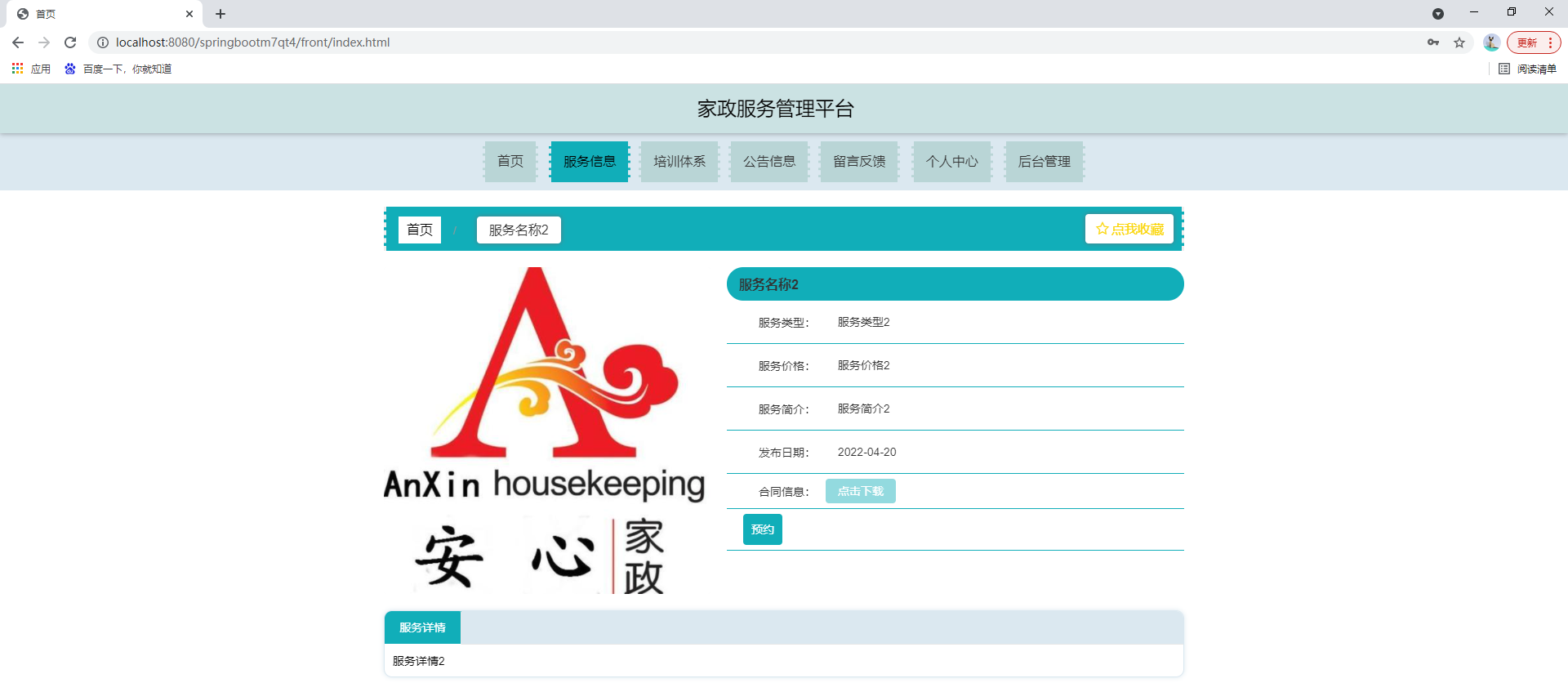Bookmark this page with star icon
Viewport: 1568px width, 692px height.
point(1459,42)
